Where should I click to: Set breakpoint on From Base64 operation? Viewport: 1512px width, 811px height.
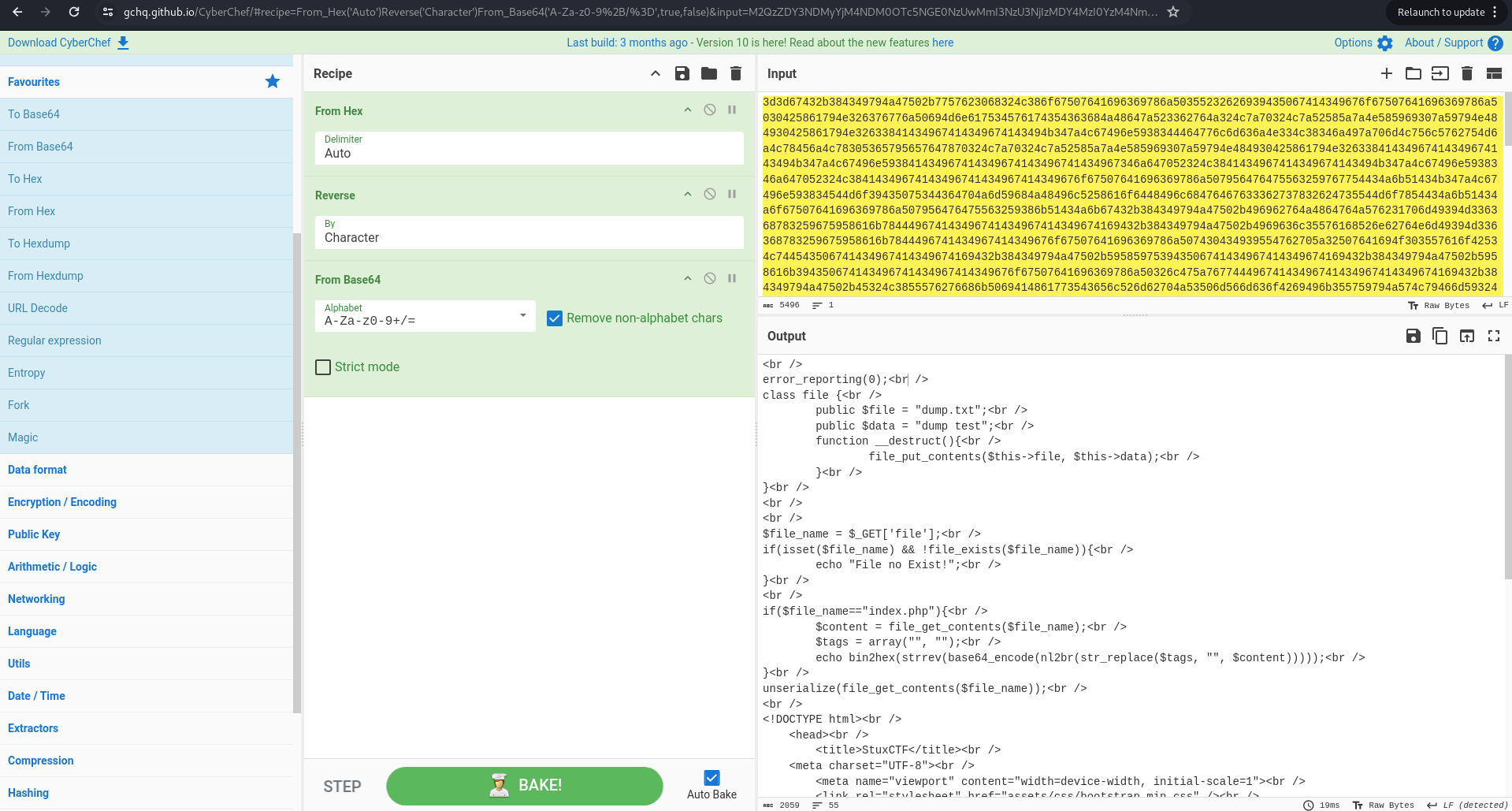(x=732, y=279)
